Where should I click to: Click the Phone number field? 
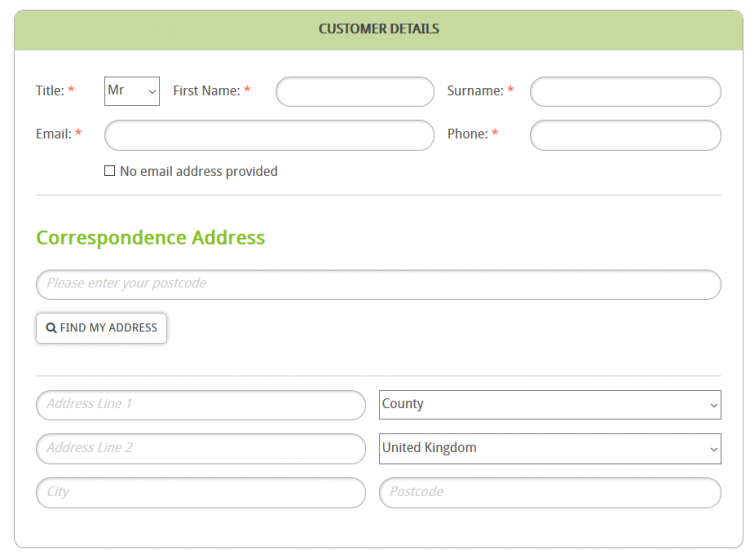coord(626,135)
